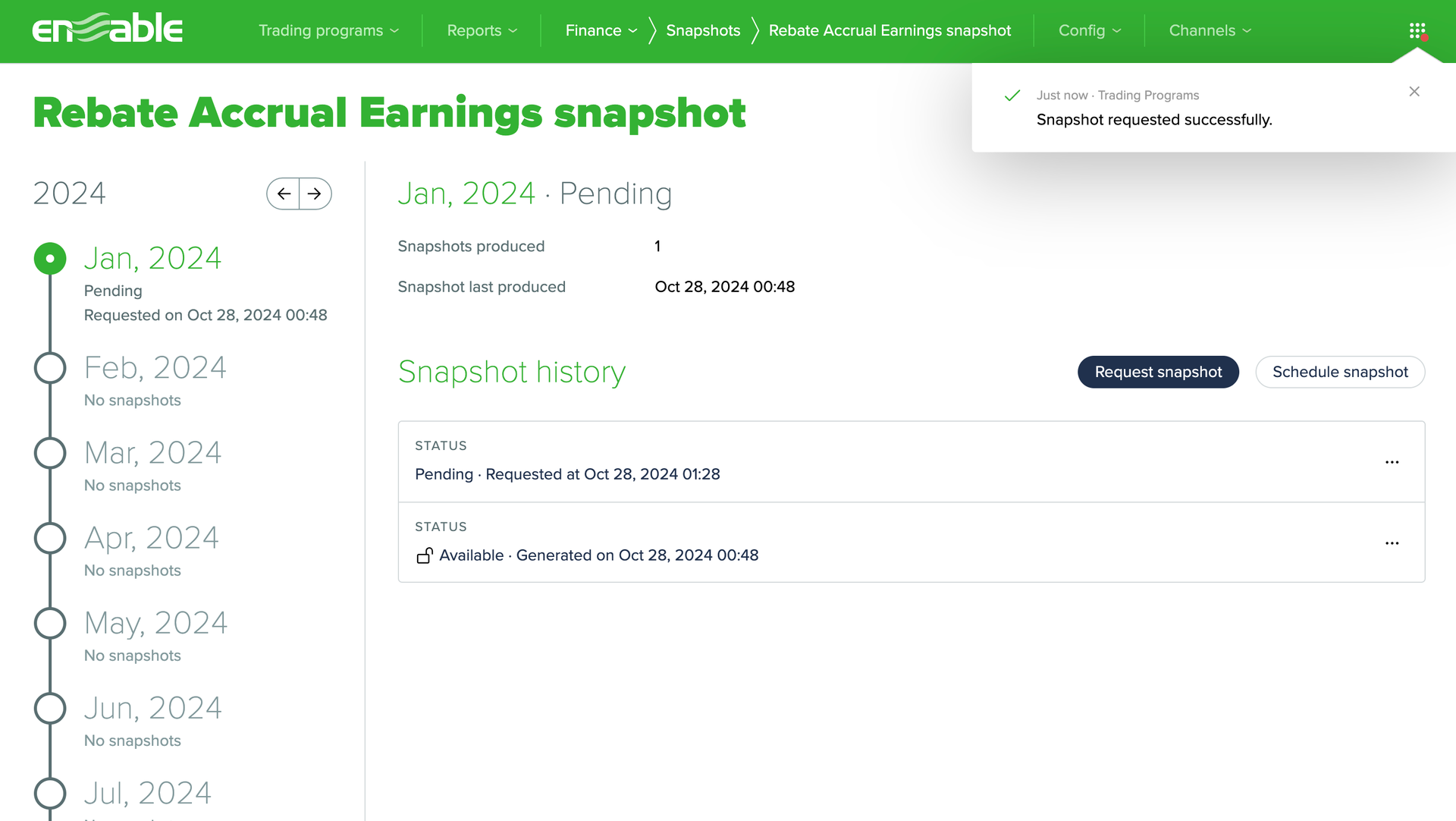1456x821 pixels.
Task: Open options menu for Pending snapshot row
Action: coord(1392,462)
